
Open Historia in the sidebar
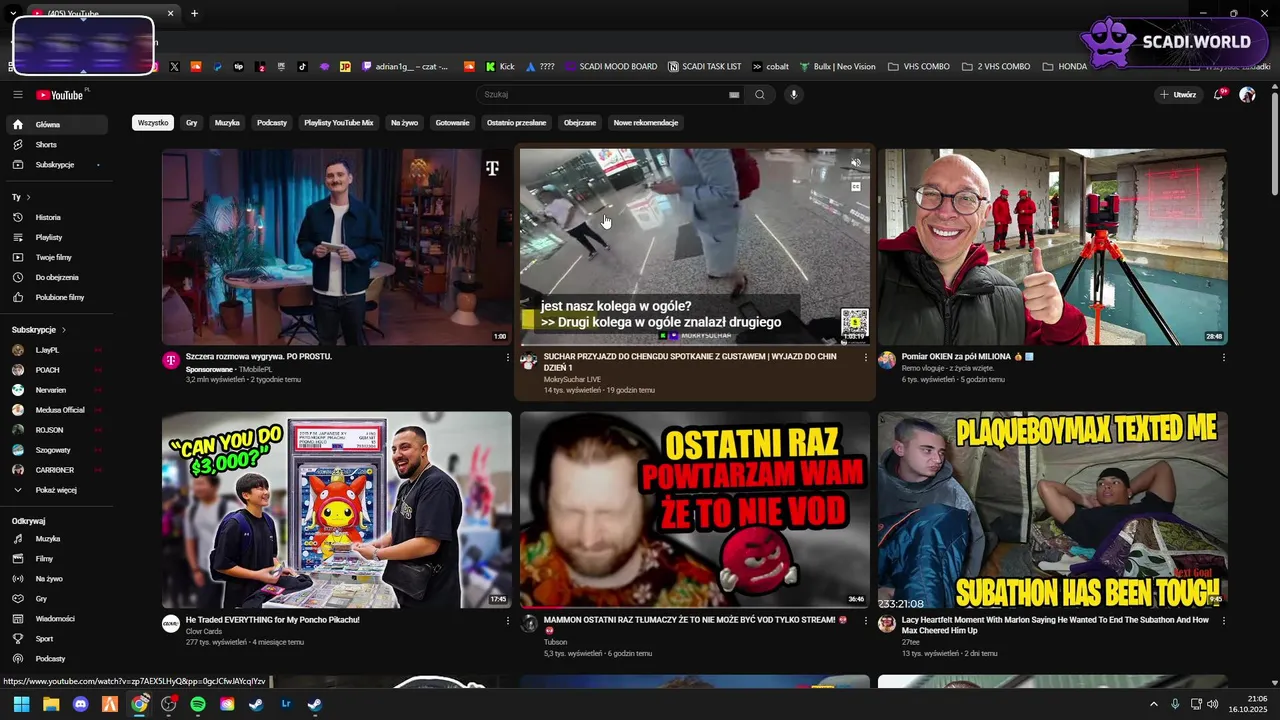[x=56, y=217]
